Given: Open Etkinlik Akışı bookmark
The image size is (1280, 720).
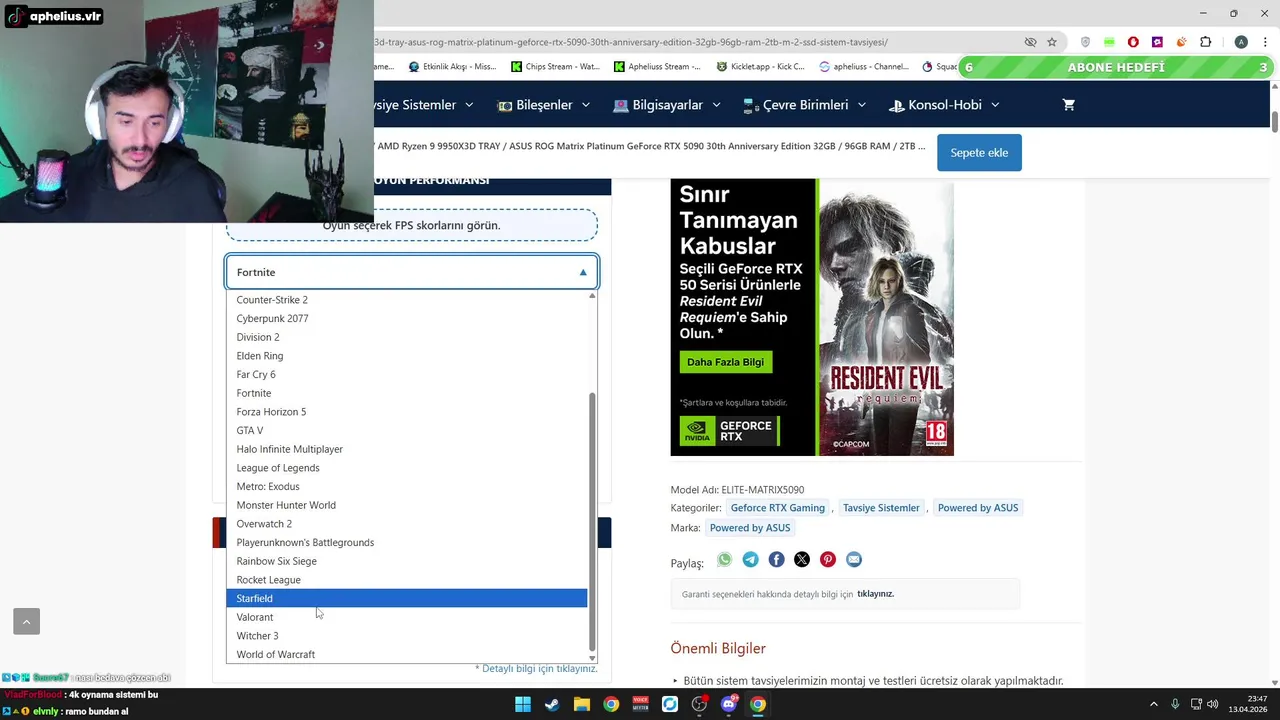Looking at the screenshot, I should [x=452, y=67].
